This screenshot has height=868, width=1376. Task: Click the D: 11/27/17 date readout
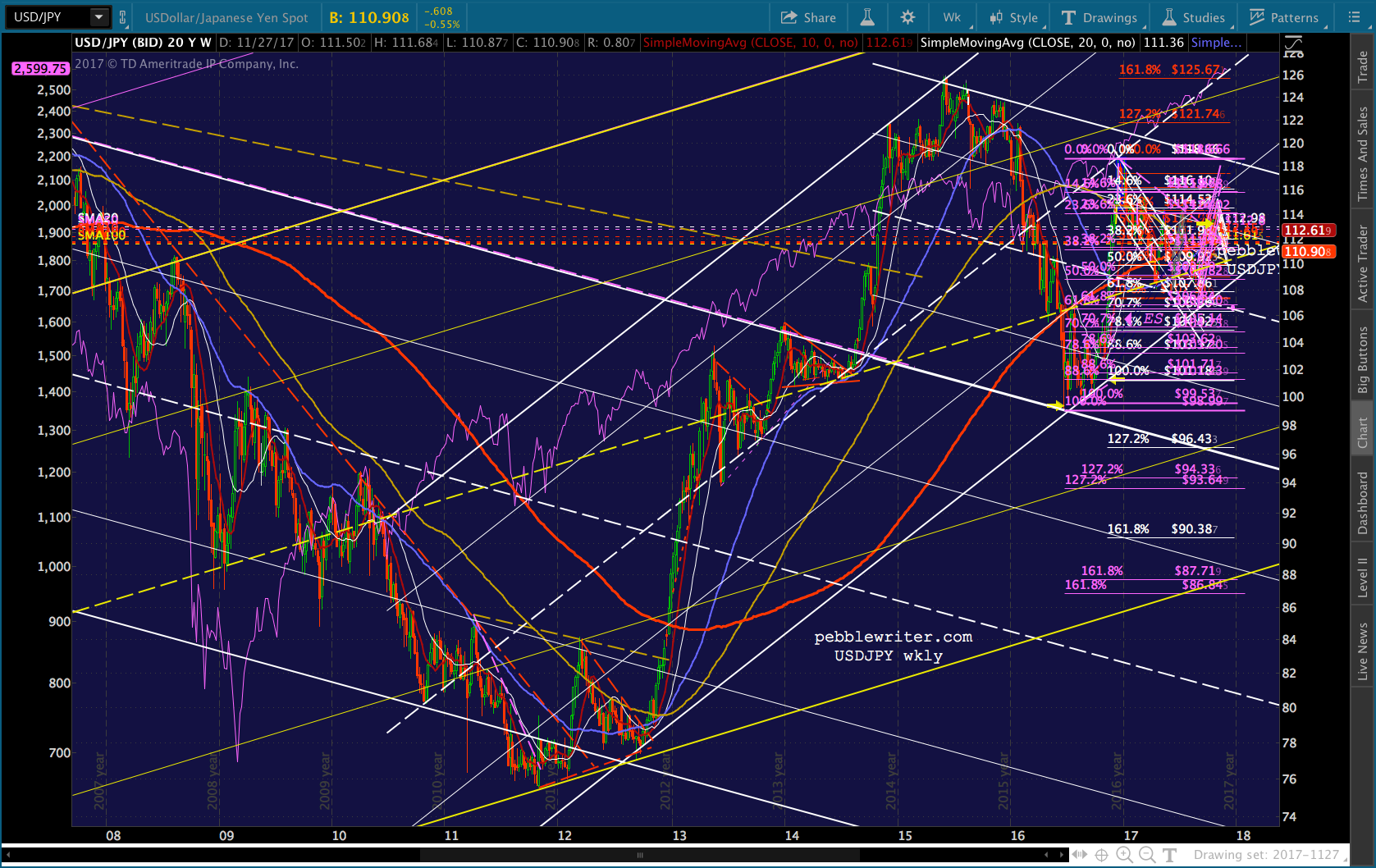[256, 43]
